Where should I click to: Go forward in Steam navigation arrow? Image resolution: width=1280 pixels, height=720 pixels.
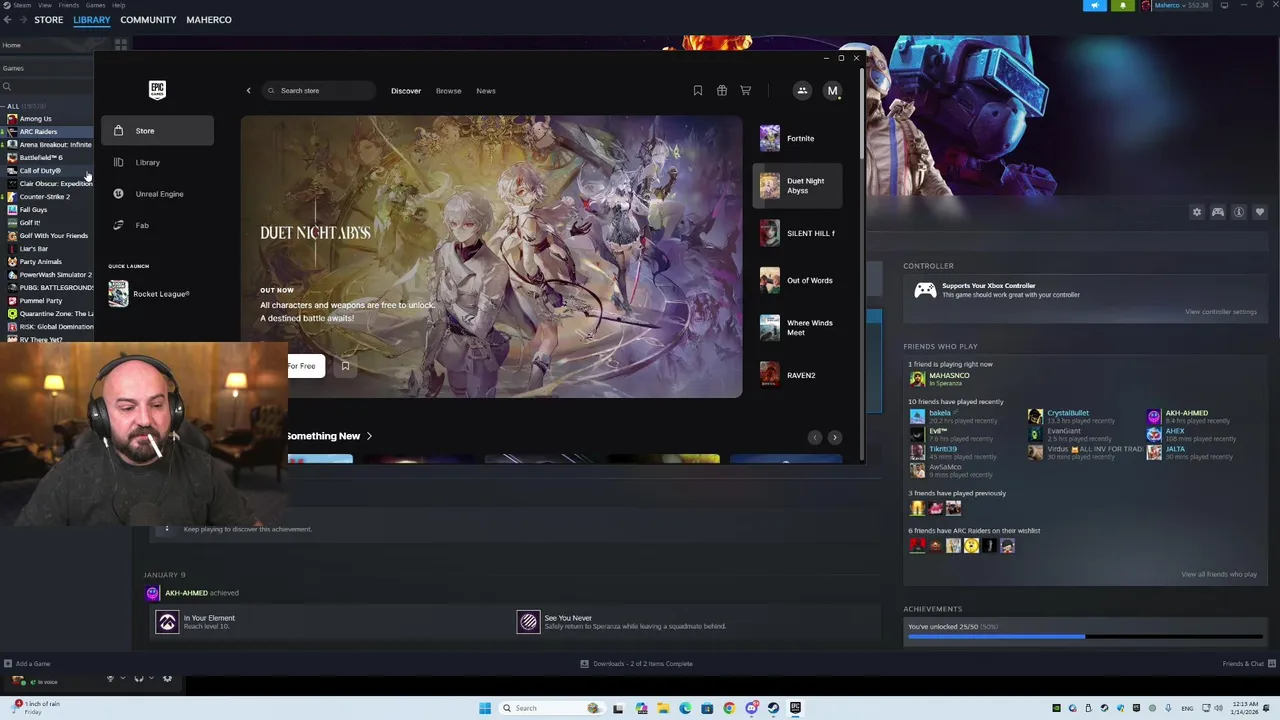coord(22,20)
